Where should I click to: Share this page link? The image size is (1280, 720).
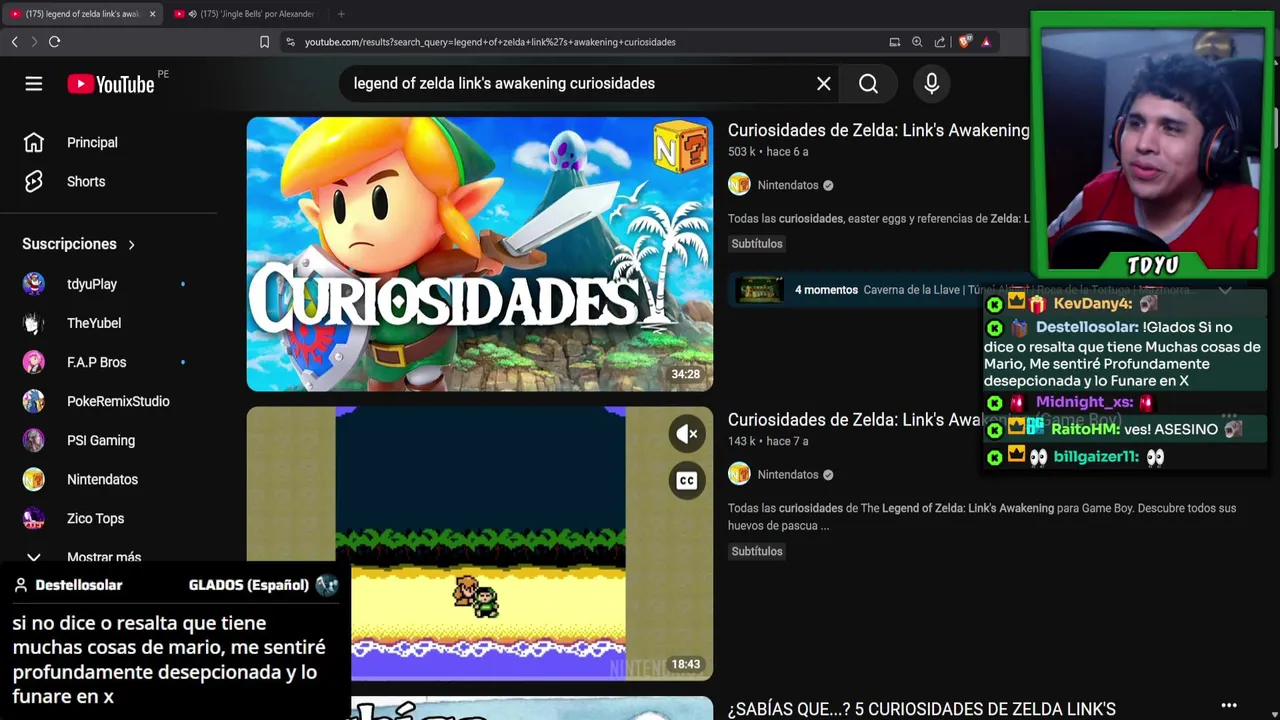tap(940, 42)
